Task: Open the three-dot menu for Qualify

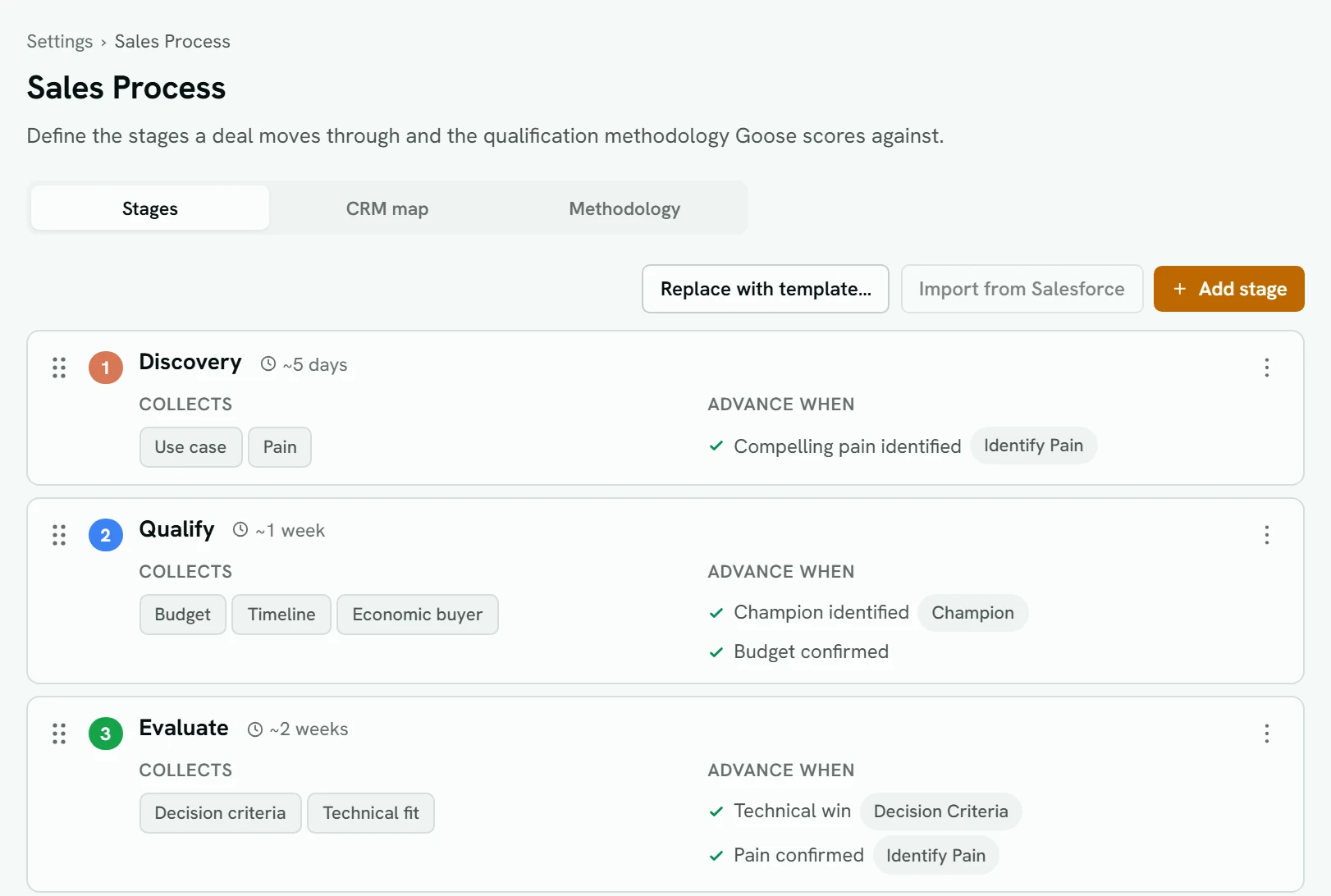Action: 1267,535
